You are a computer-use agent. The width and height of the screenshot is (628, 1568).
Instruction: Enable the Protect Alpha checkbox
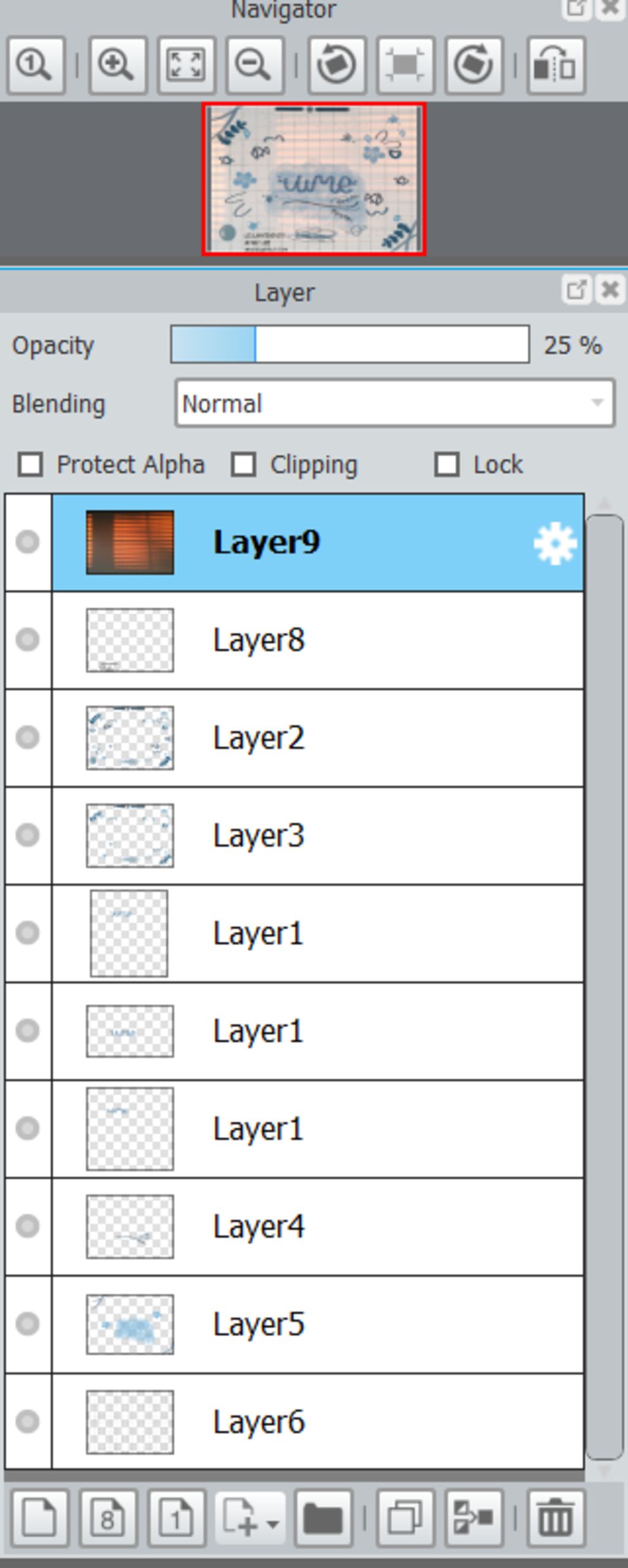[x=31, y=465]
